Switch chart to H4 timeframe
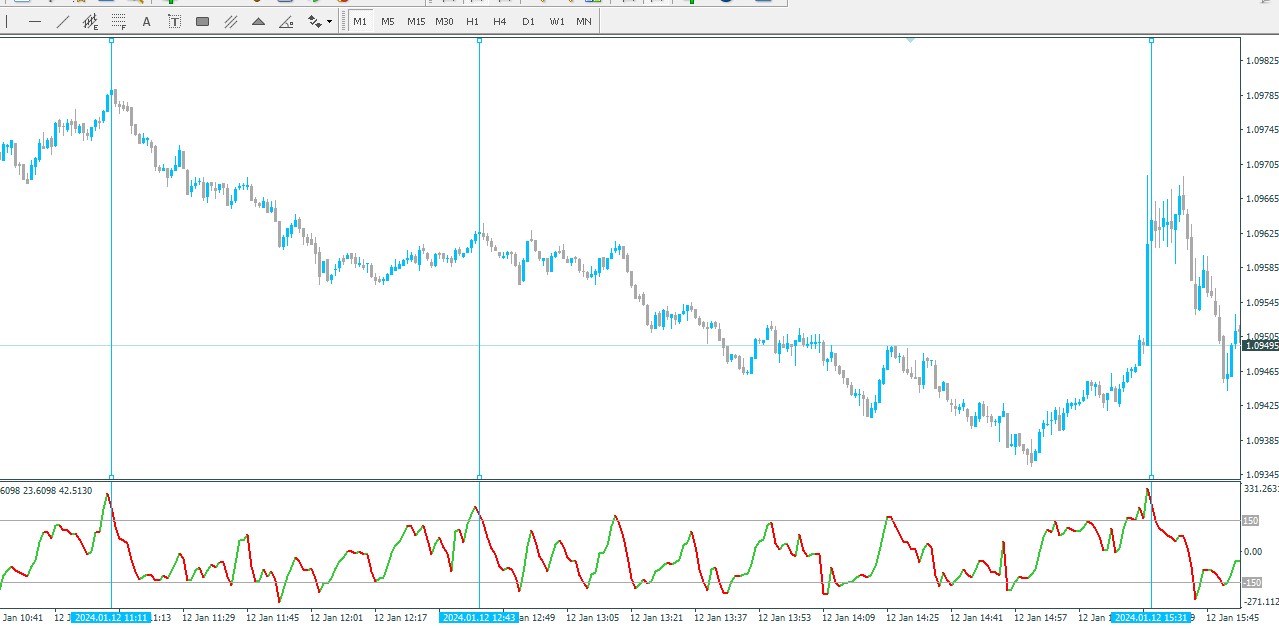Viewport: 1279px width, 629px height. (x=500, y=21)
